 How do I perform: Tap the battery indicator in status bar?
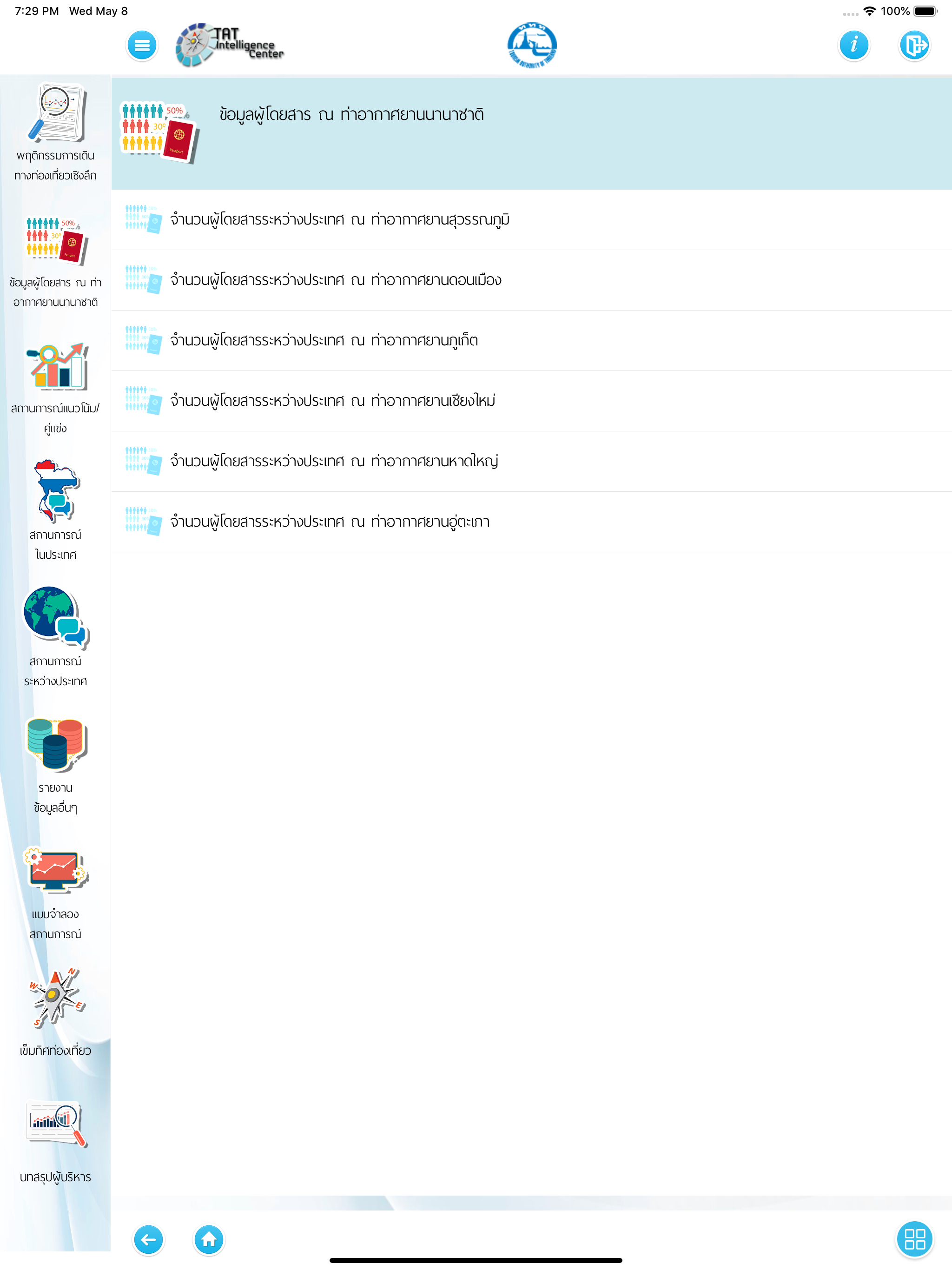click(x=925, y=11)
